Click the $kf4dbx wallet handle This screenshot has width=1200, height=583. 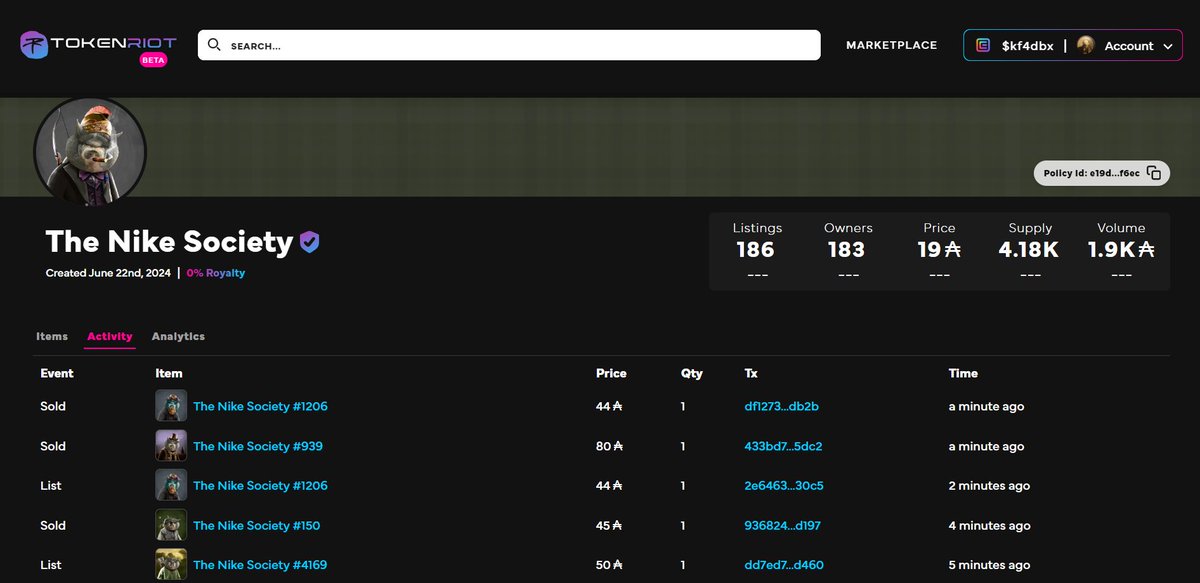click(1027, 46)
